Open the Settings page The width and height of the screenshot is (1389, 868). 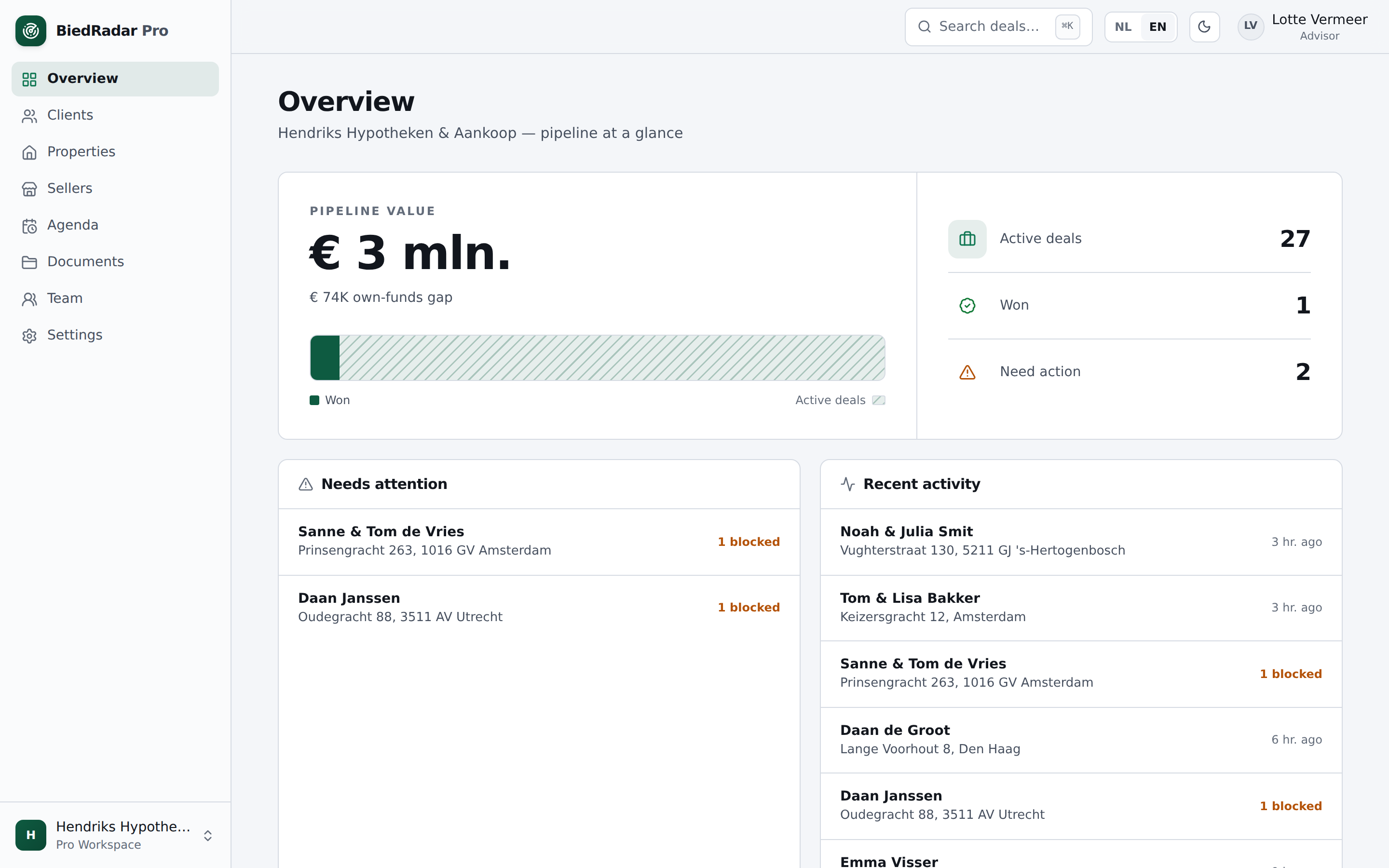tap(115, 336)
